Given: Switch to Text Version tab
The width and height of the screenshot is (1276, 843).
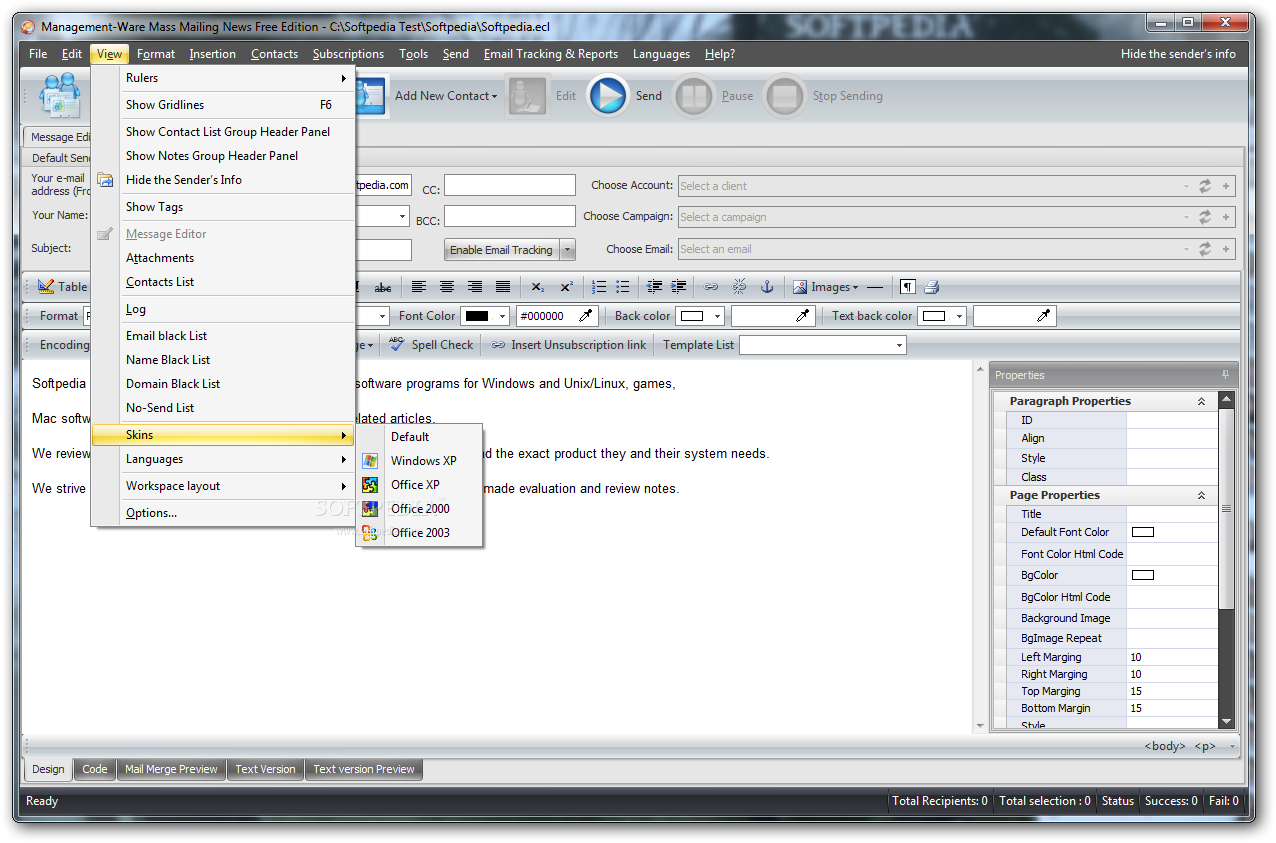Looking at the screenshot, I should point(265,769).
